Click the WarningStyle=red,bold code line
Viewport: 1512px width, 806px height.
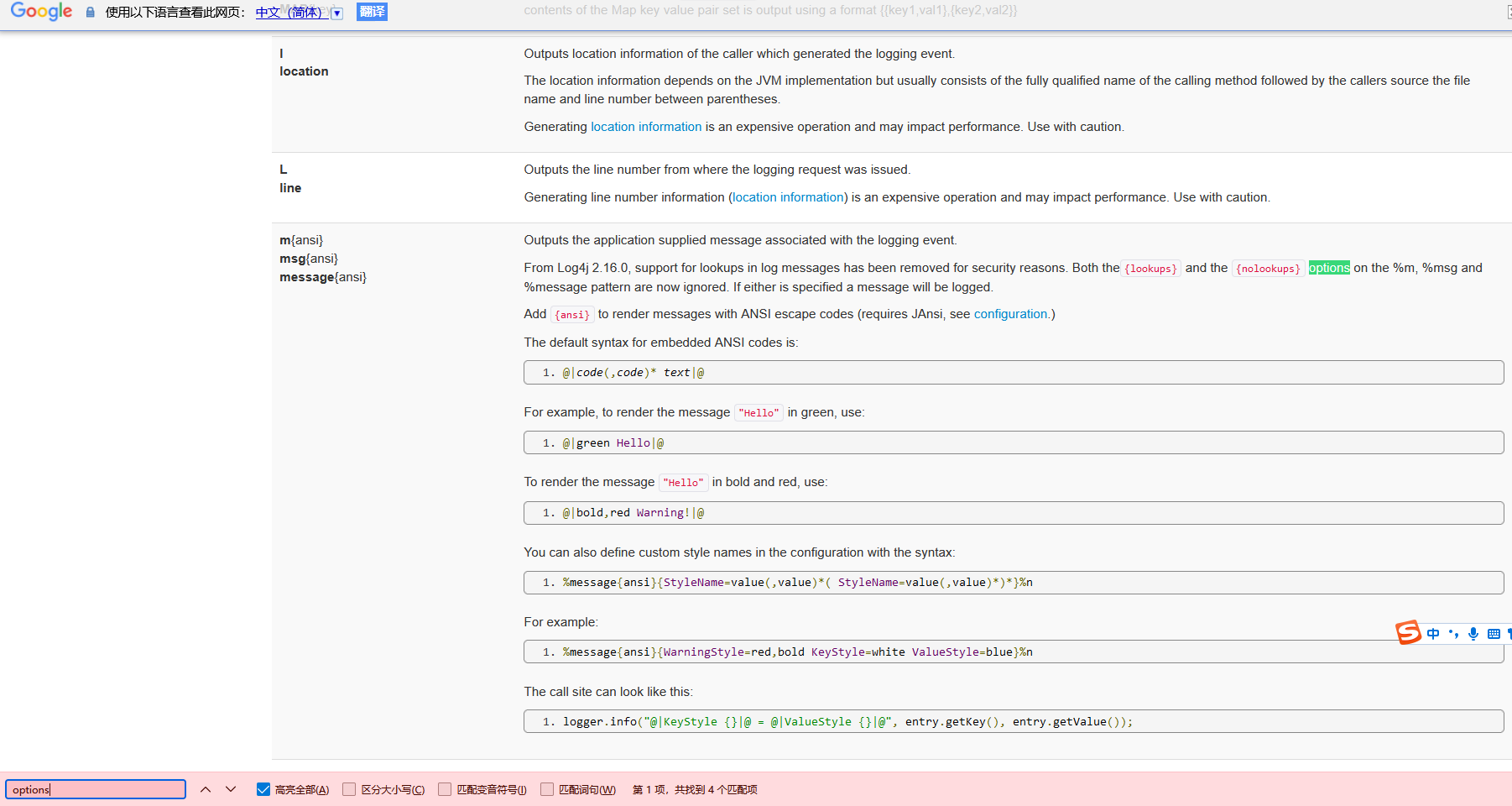[x=1014, y=652]
